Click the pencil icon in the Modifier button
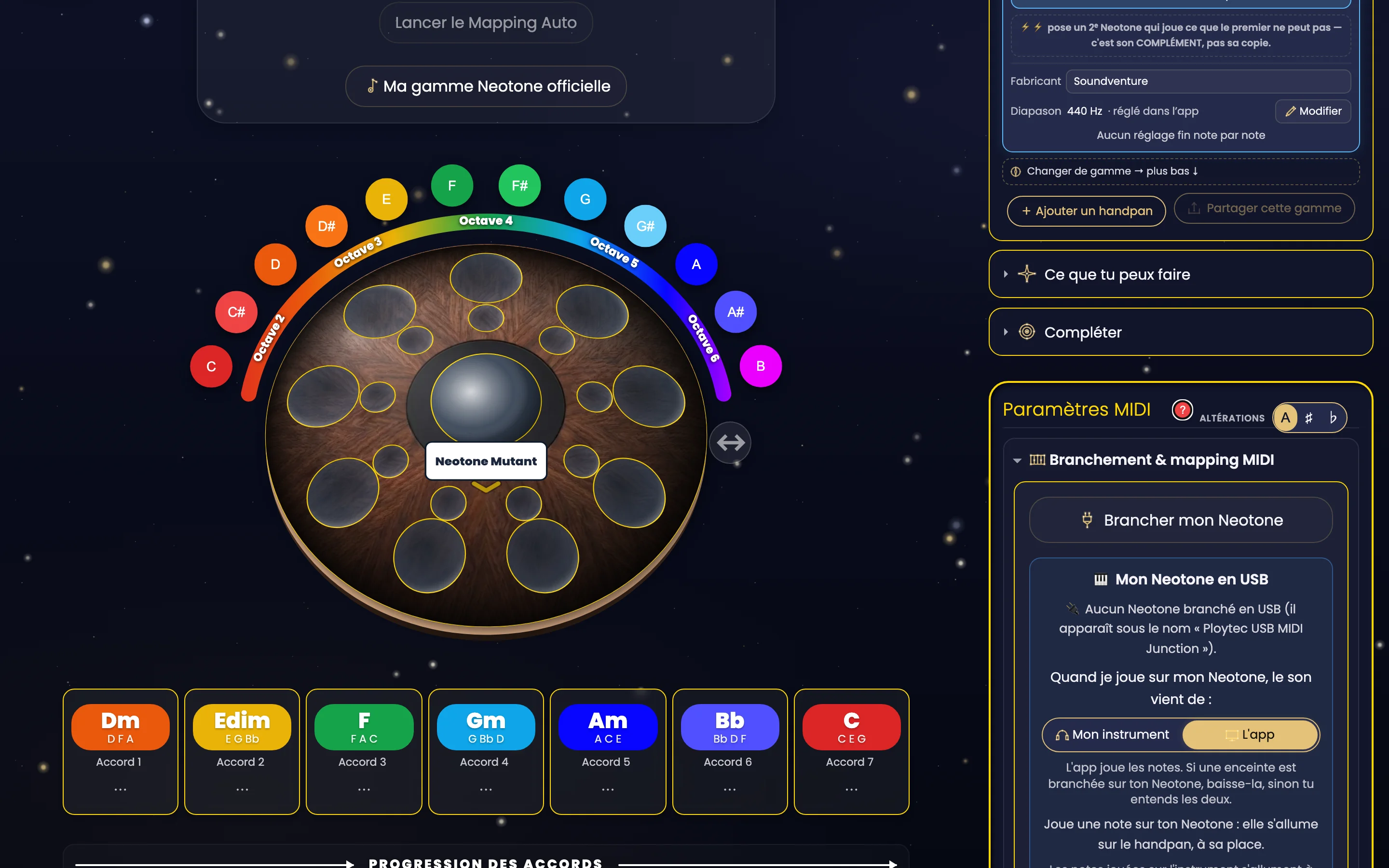The width and height of the screenshot is (1389, 868). tap(1290, 111)
